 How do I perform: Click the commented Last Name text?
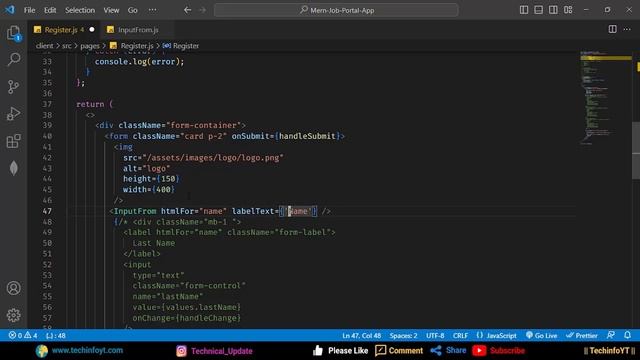[x=153, y=243]
